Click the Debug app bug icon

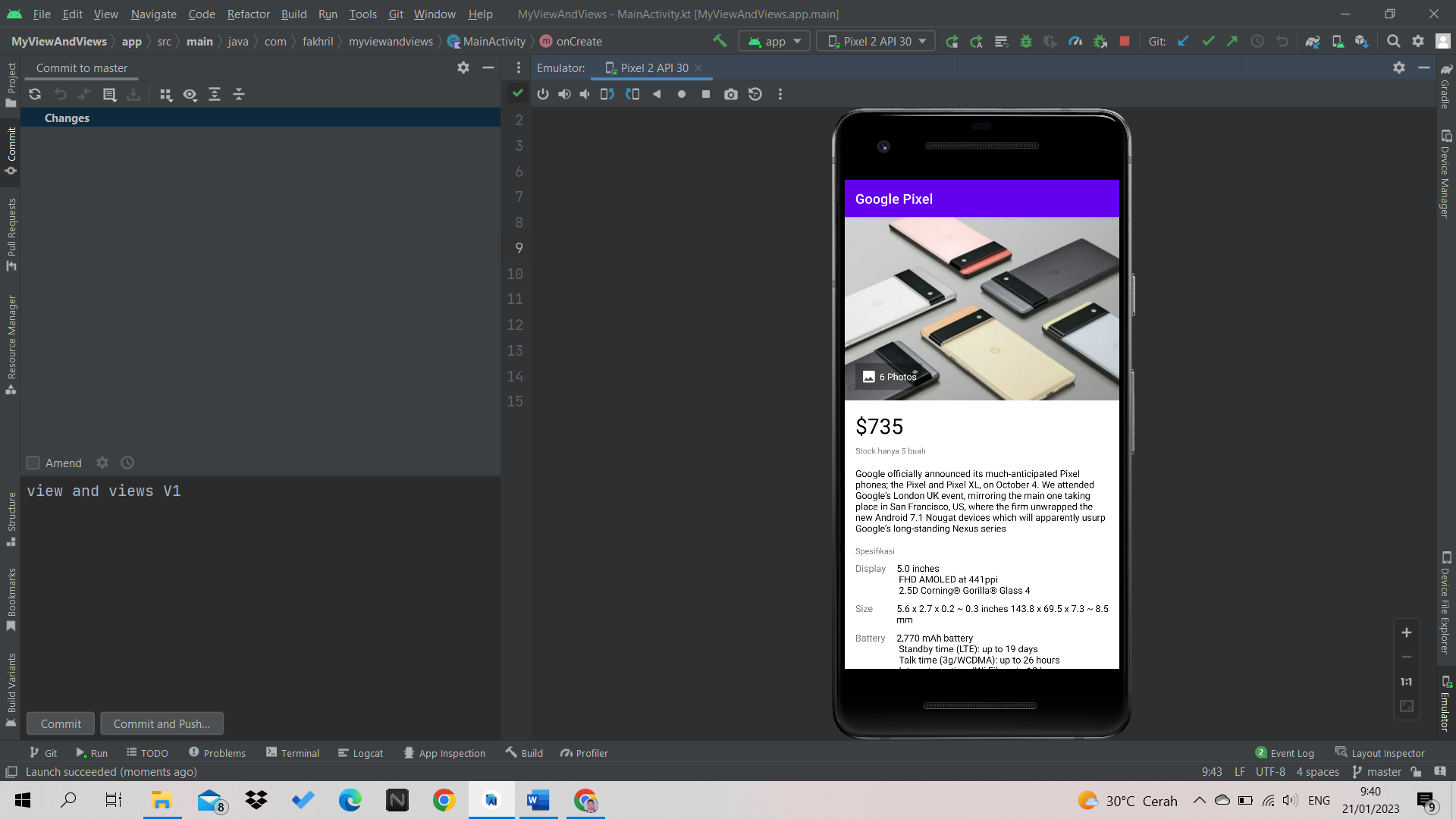(x=1026, y=41)
